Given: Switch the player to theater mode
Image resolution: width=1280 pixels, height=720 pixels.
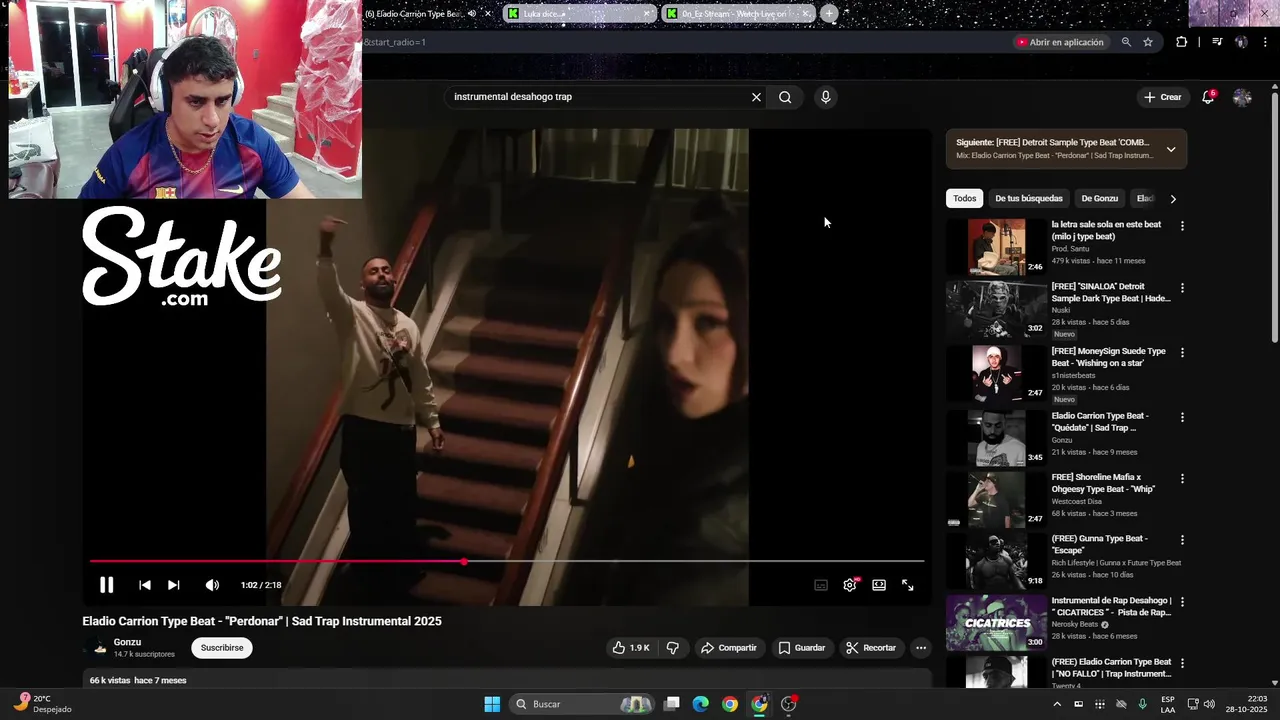Looking at the screenshot, I should tap(879, 585).
